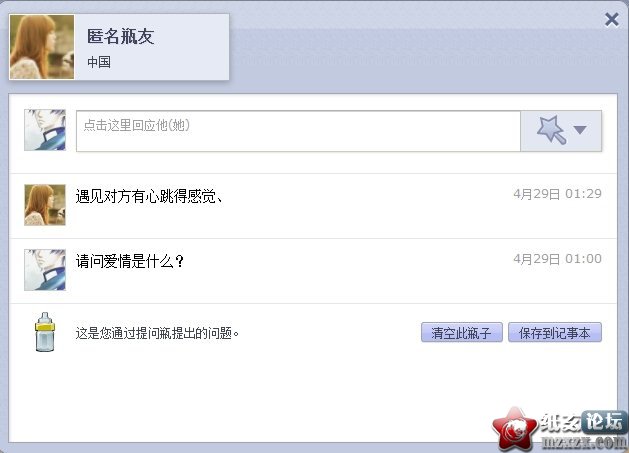Click the timestamp 4月29日 01:29
The width and height of the screenshot is (629, 453).
coord(558,194)
